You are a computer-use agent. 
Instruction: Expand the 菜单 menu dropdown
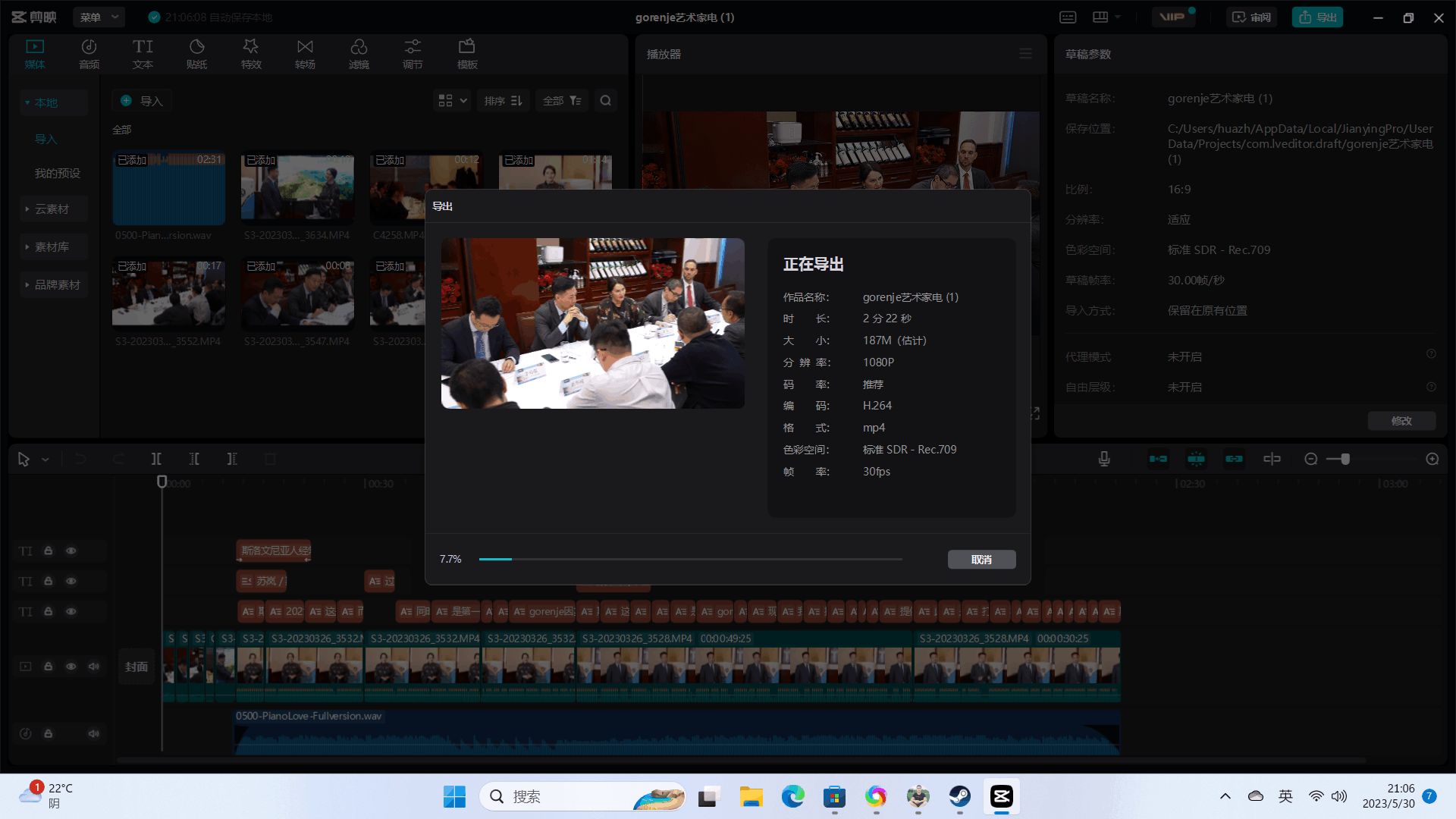[x=99, y=17]
